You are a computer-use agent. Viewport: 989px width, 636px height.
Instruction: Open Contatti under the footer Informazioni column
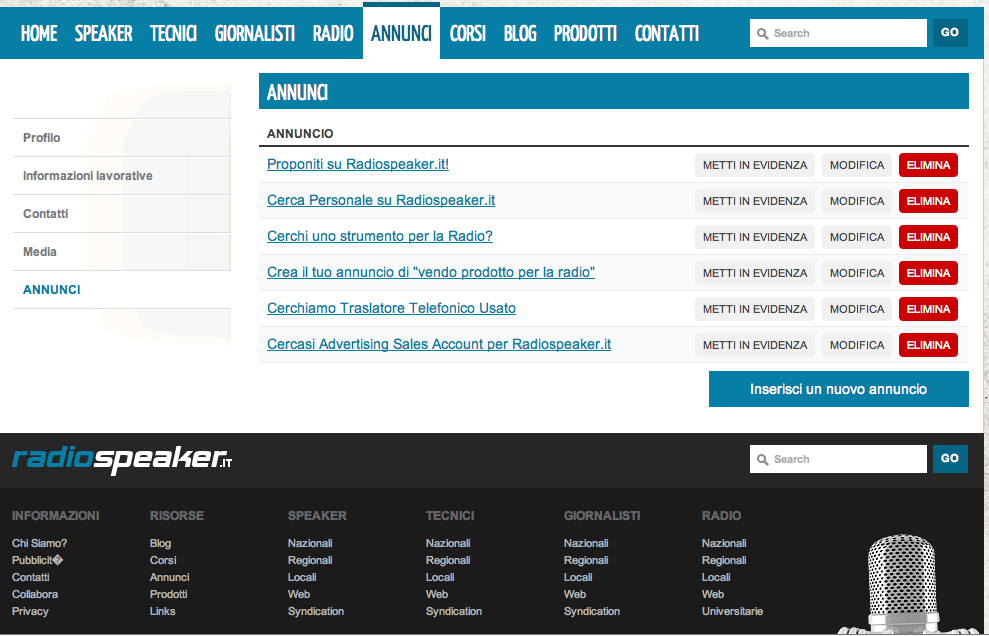[30, 577]
